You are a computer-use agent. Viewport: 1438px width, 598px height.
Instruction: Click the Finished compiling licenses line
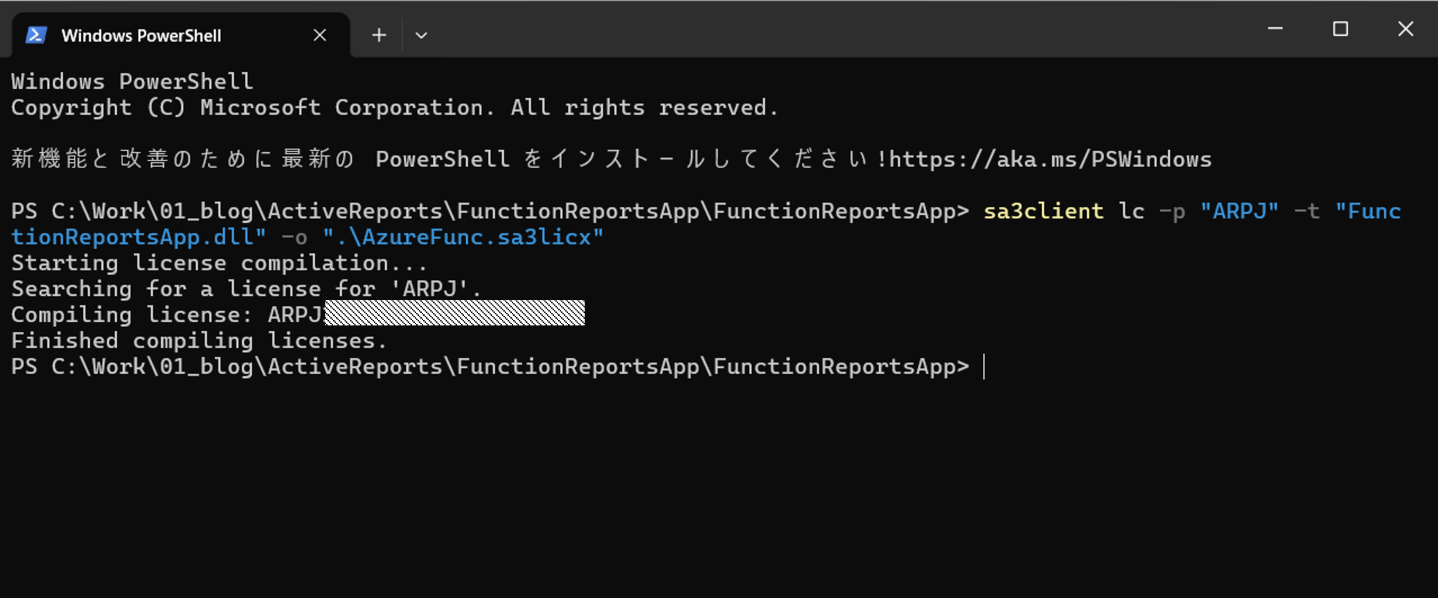[x=199, y=341]
